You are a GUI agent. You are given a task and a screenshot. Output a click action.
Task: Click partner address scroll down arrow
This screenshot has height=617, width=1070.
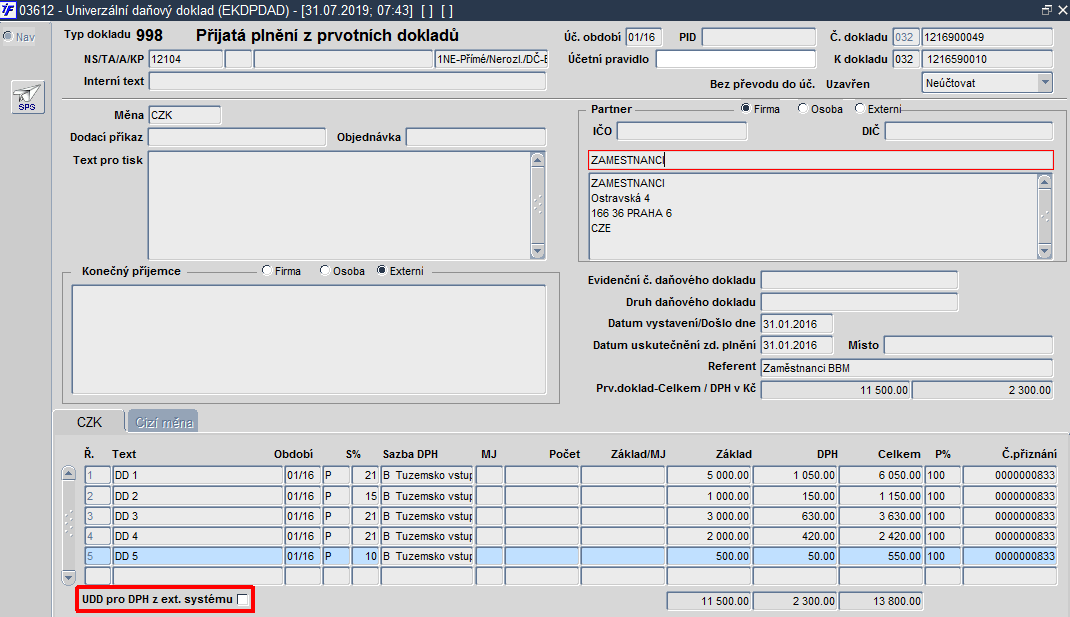click(x=1045, y=251)
